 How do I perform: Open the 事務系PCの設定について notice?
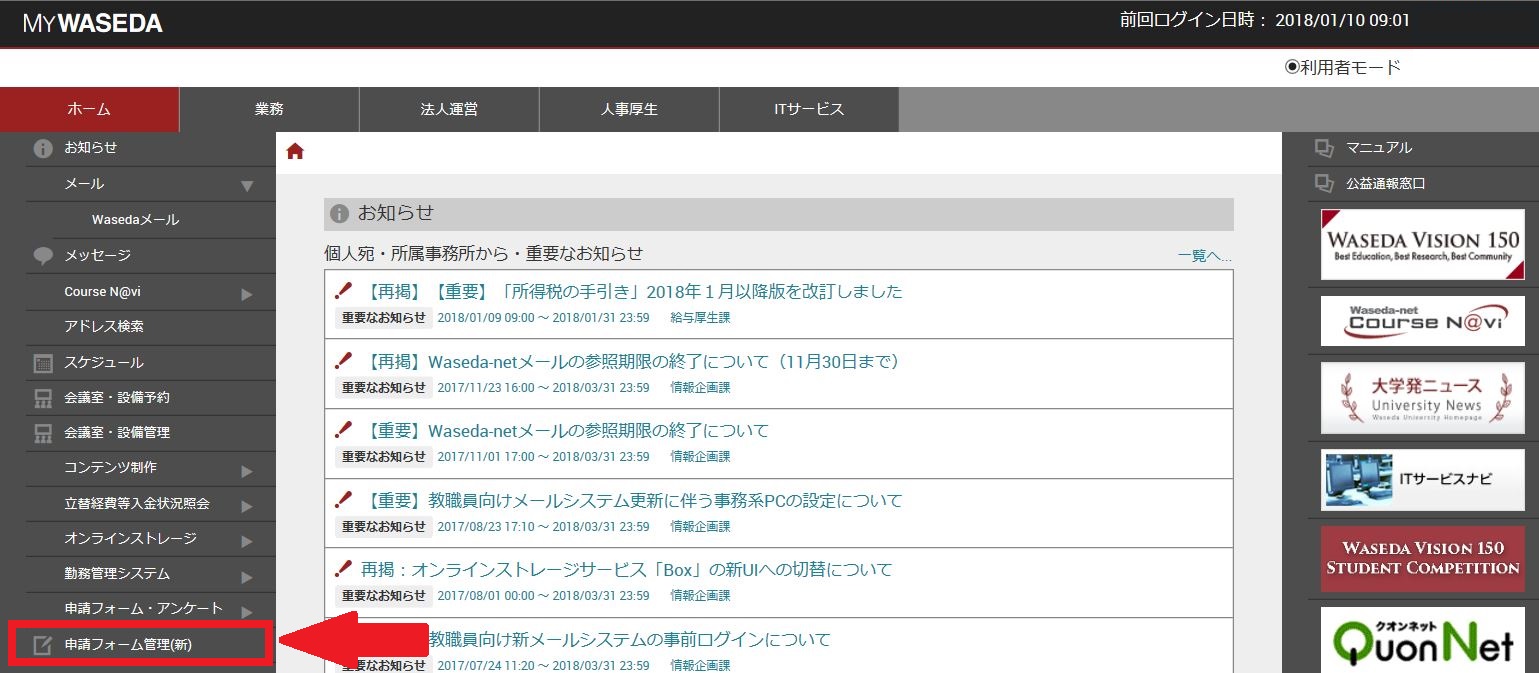coord(631,500)
